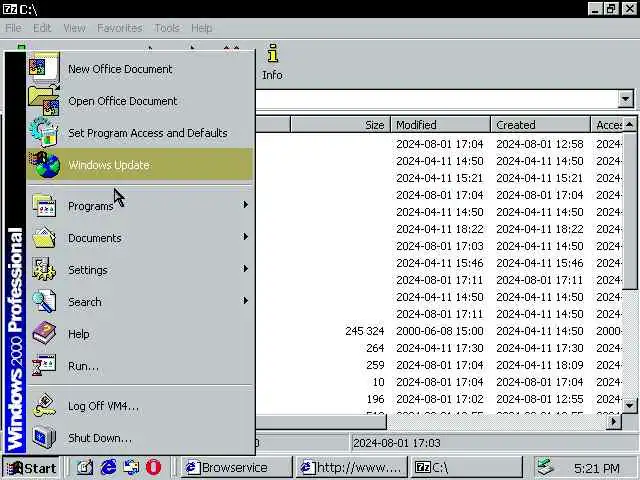Click the Windows Update globe icon

(45, 164)
